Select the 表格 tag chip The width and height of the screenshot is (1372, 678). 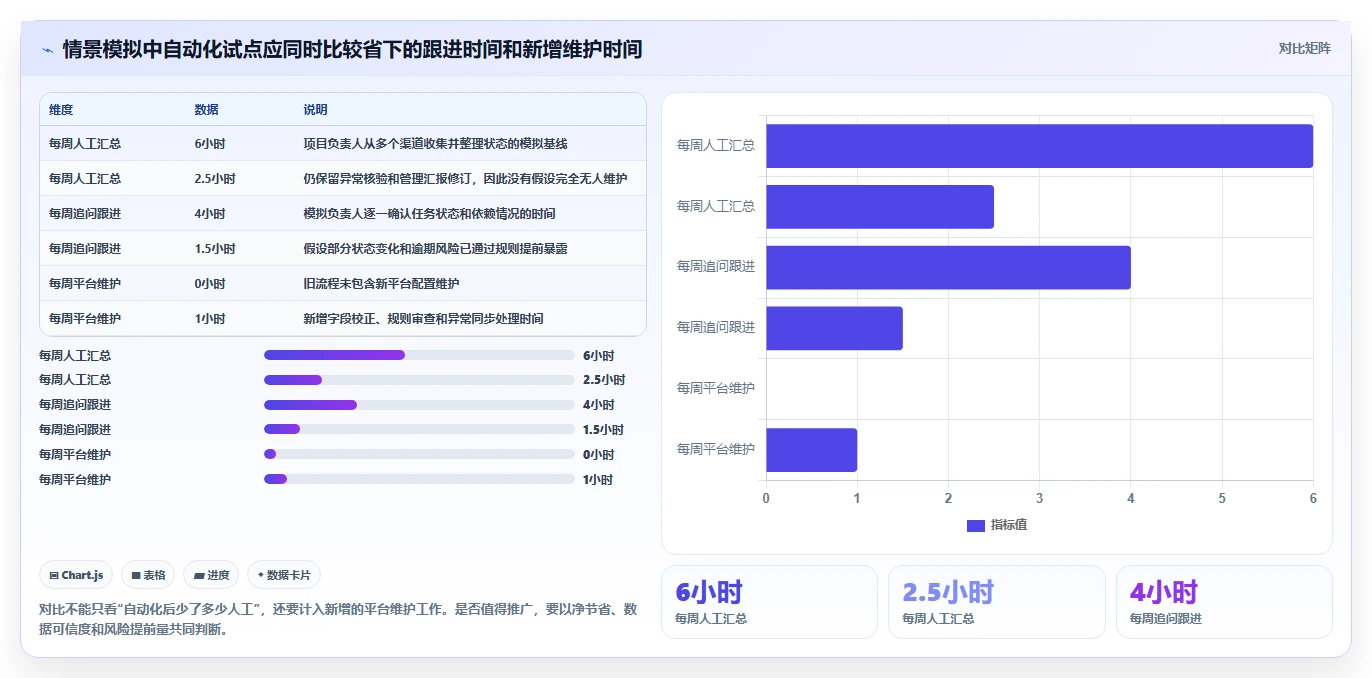148,575
